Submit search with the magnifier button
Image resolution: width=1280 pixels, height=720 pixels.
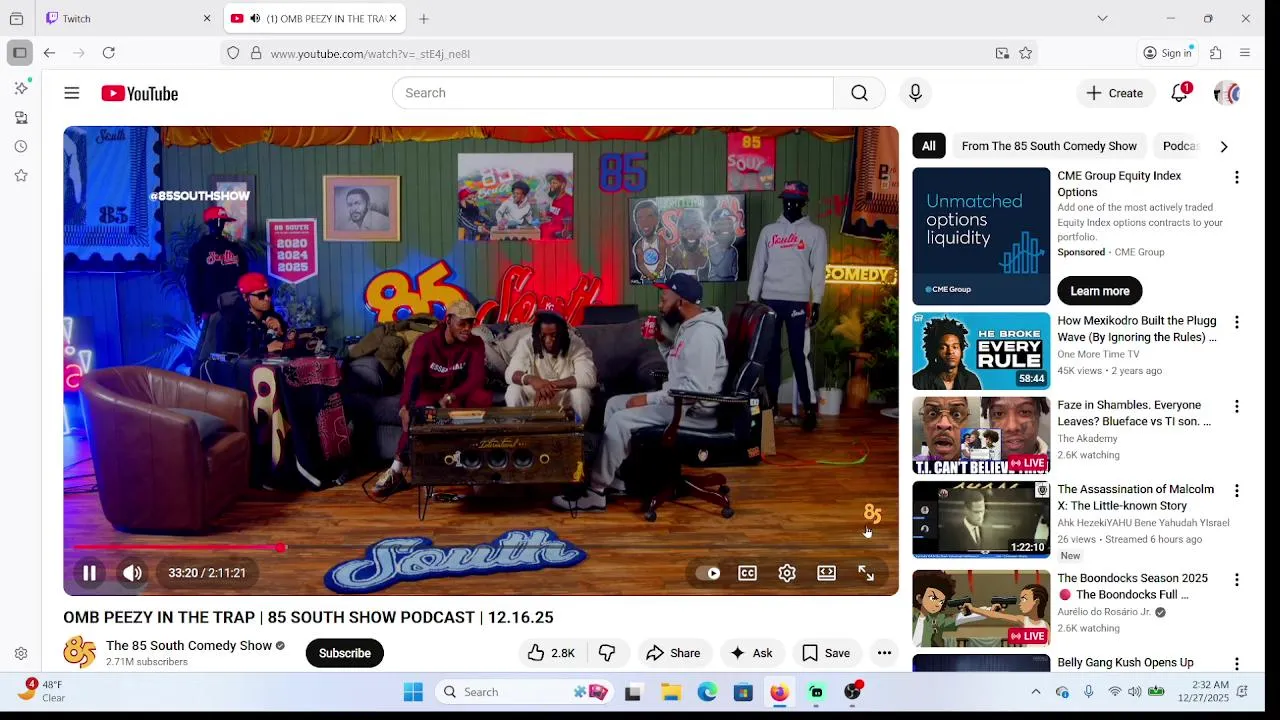tap(859, 93)
